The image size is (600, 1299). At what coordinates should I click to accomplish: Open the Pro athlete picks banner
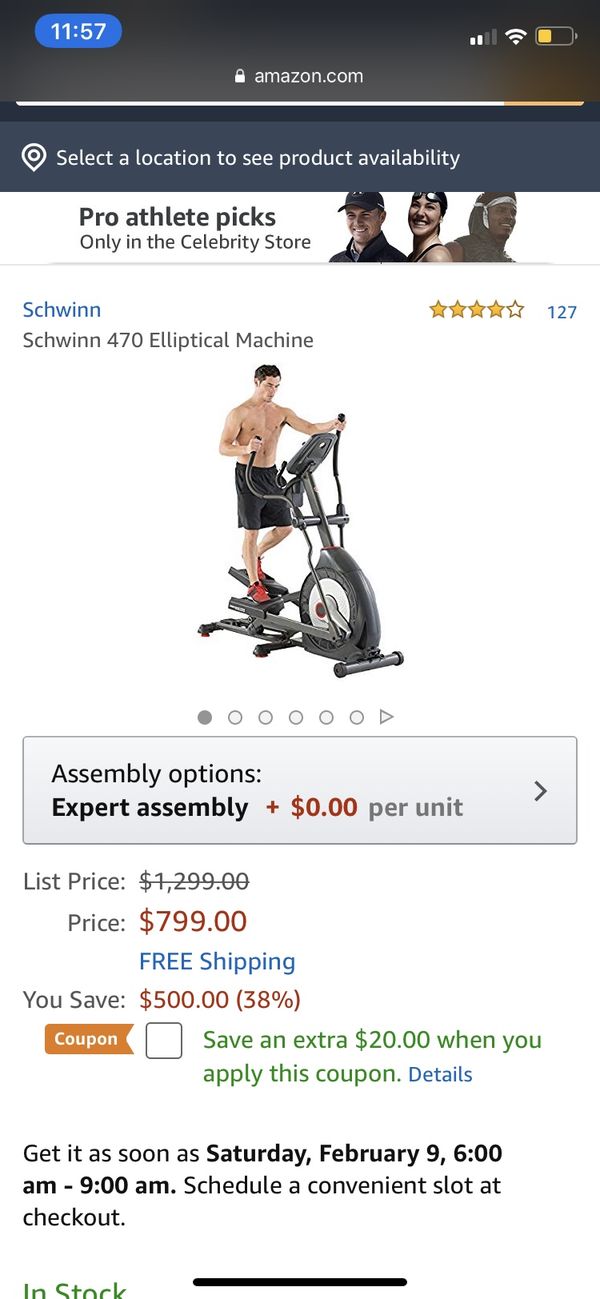300,228
